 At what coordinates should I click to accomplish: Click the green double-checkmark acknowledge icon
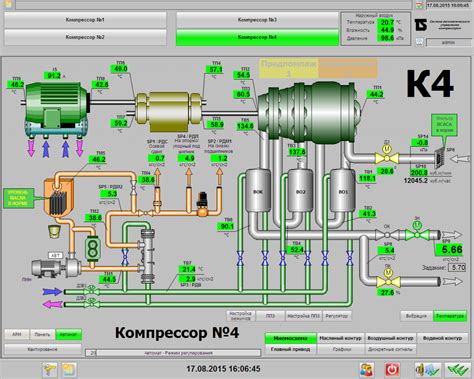(458, 369)
